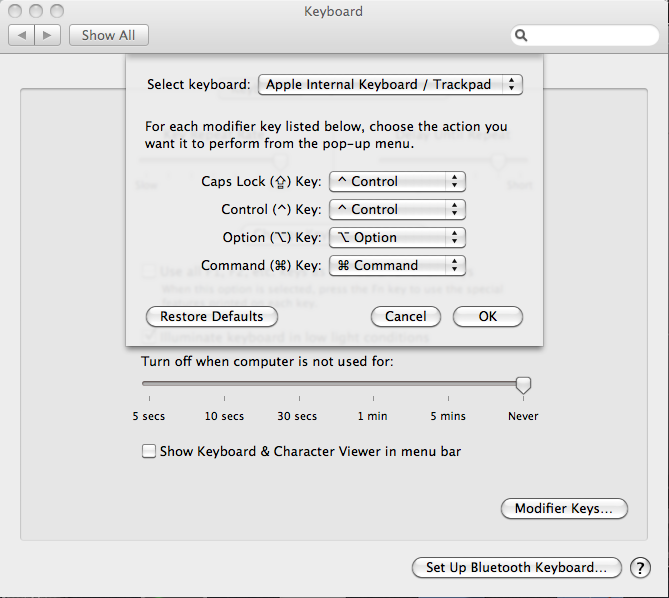Enable Show Keyboard & Character Viewer checkbox
The height and width of the screenshot is (598, 669).
148,451
